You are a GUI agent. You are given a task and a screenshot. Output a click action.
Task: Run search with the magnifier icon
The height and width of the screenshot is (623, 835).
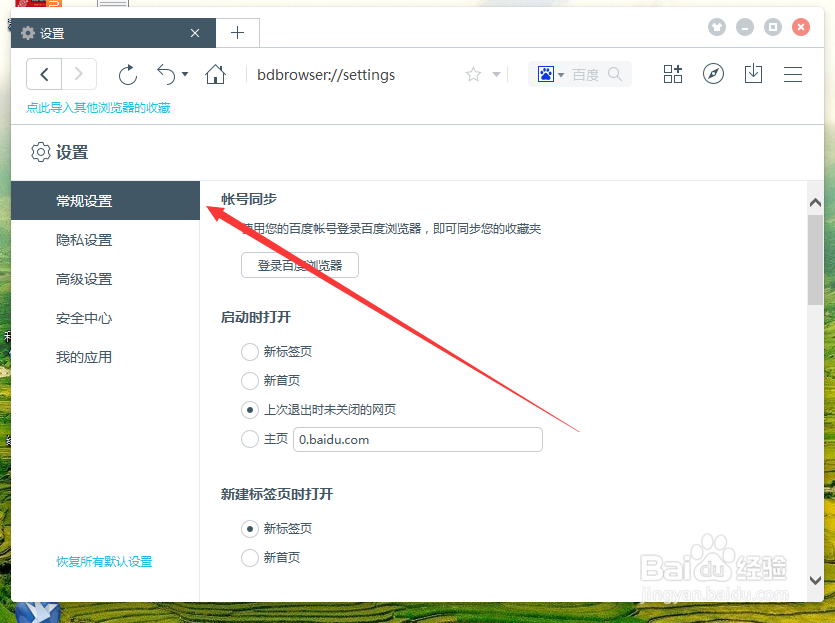click(615, 74)
